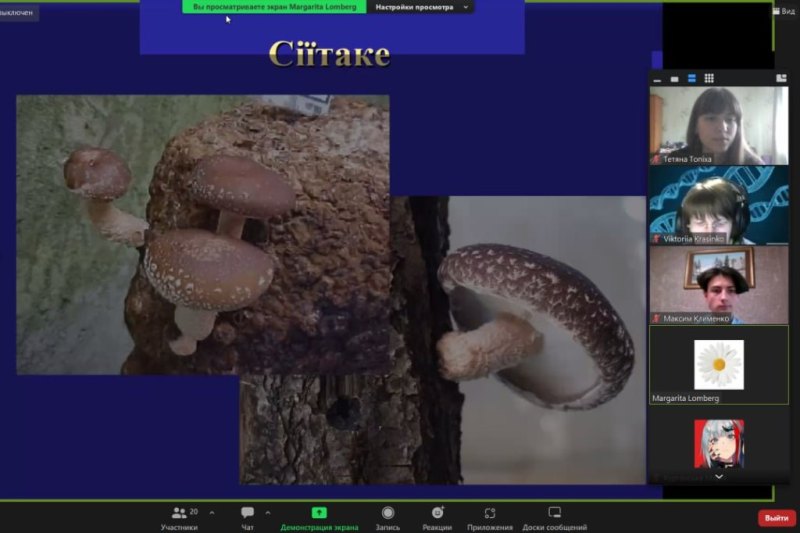Open the Чат chat panel
Screen dimensions: 800x533
(247, 517)
